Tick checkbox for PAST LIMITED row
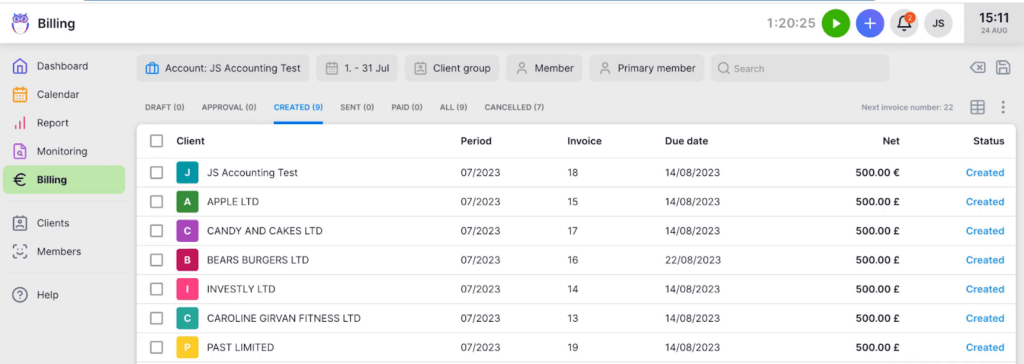1024x364 pixels. point(156,347)
